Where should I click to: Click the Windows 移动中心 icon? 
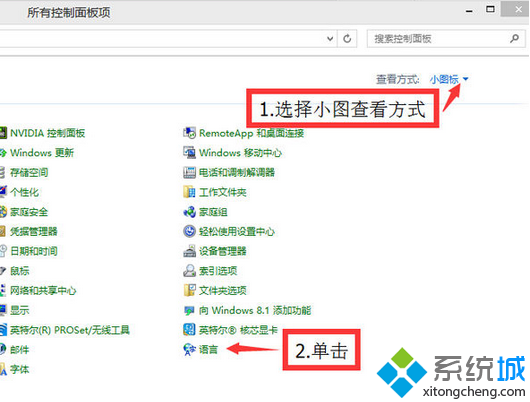point(189,152)
